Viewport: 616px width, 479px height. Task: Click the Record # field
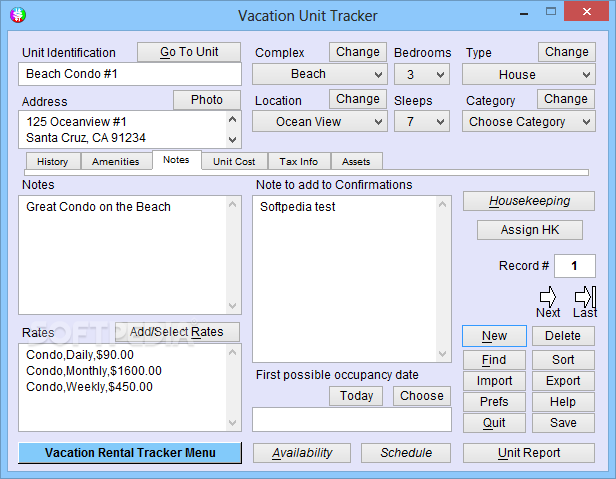[575, 266]
